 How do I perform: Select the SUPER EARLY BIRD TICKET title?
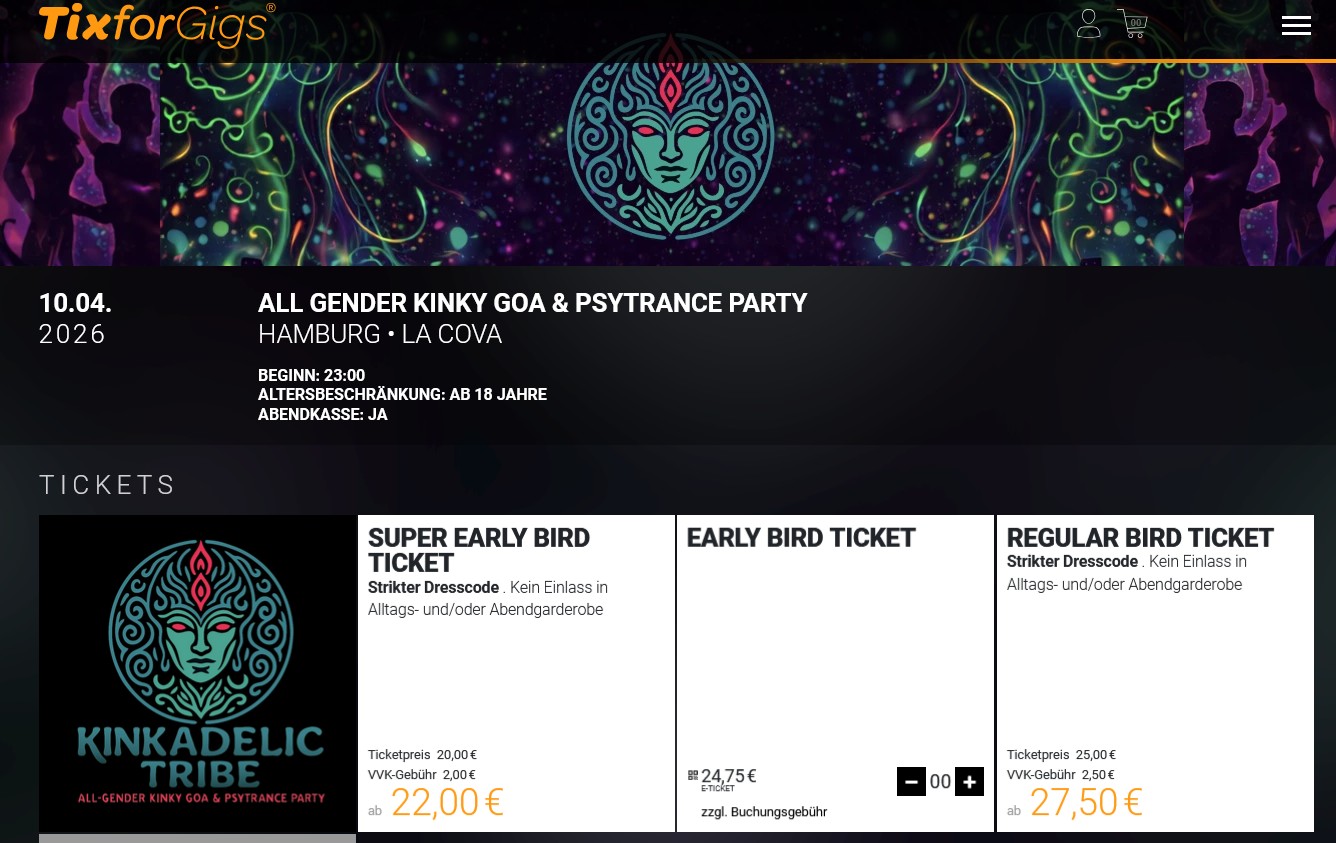(x=479, y=550)
